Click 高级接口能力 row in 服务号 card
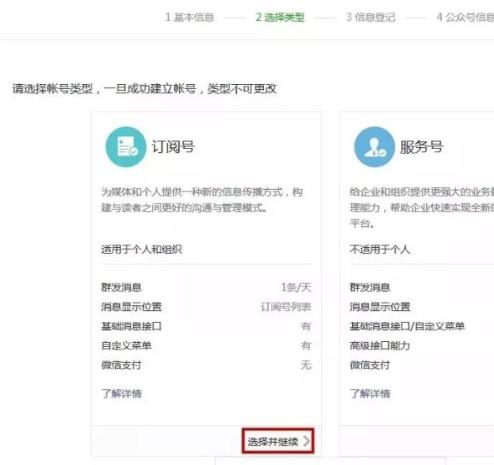This screenshot has height=465, width=494. click(422, 346)
